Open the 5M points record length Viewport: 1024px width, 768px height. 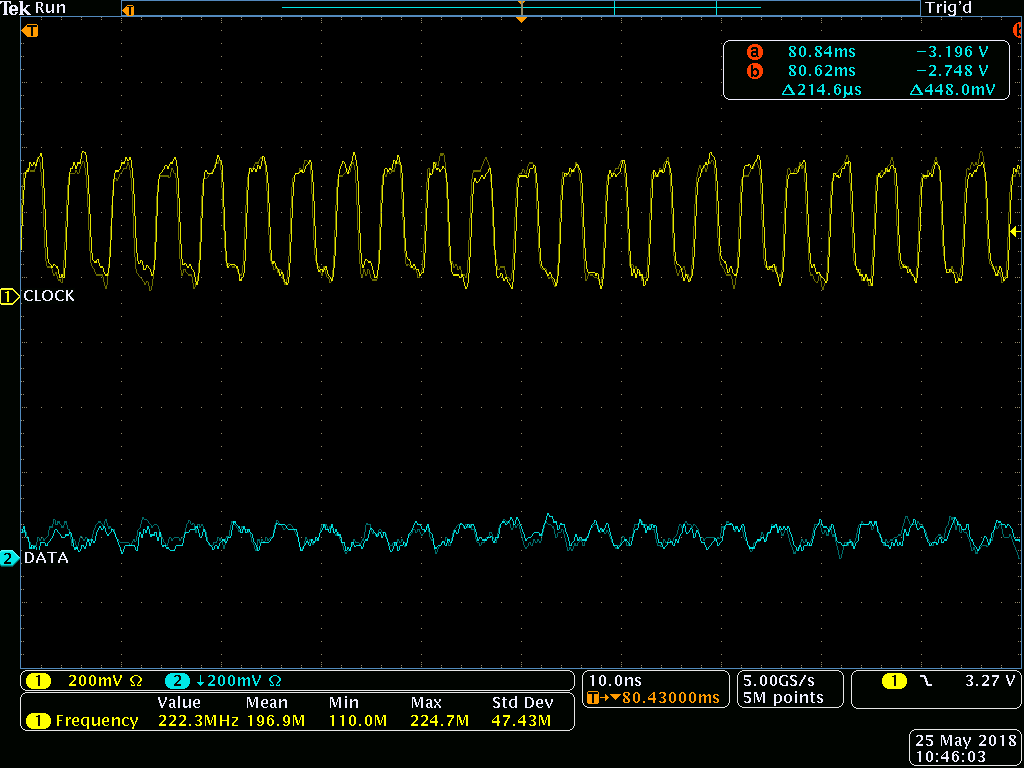click(x=782, y=698)
